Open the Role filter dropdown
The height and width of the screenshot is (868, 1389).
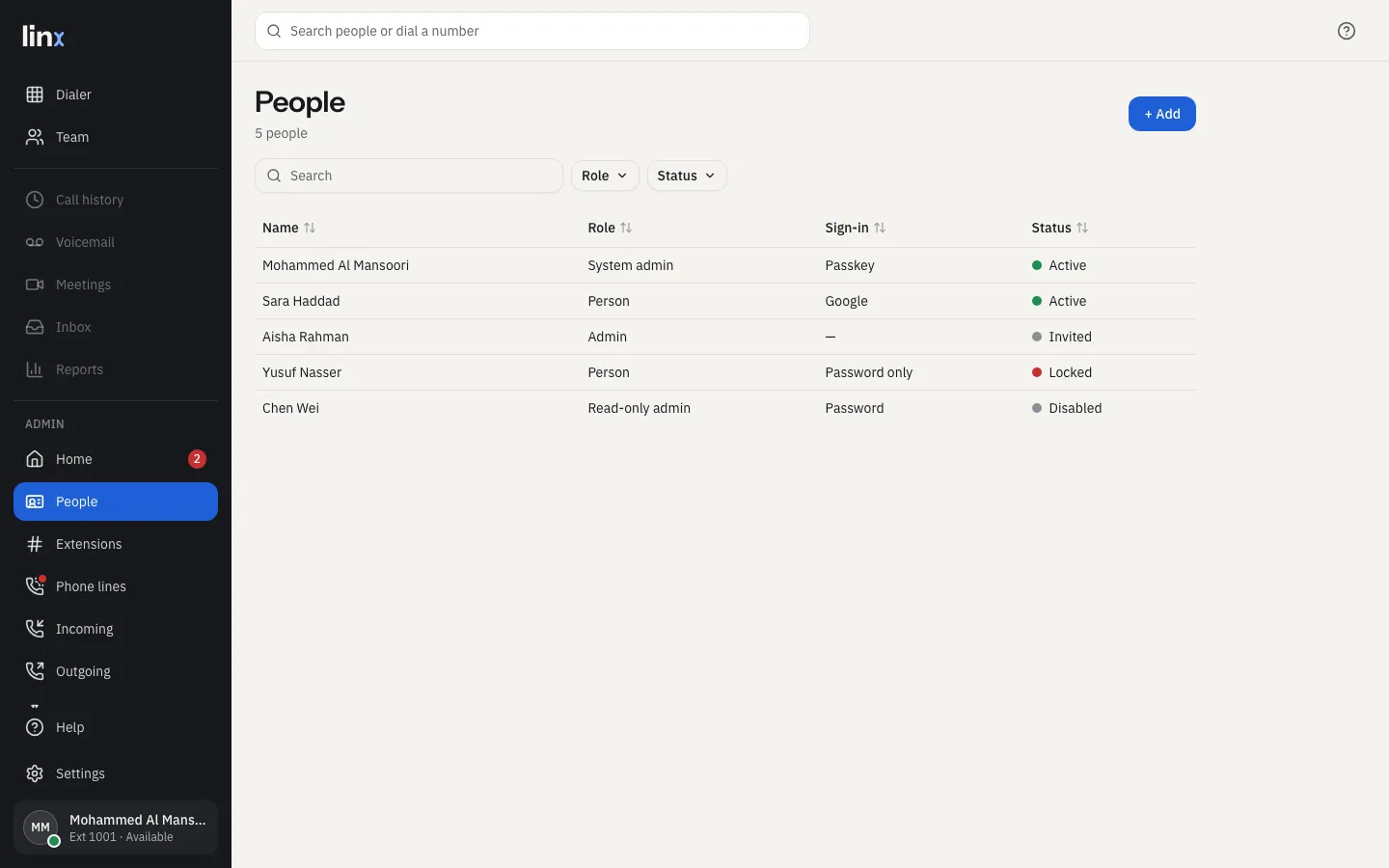605,176
